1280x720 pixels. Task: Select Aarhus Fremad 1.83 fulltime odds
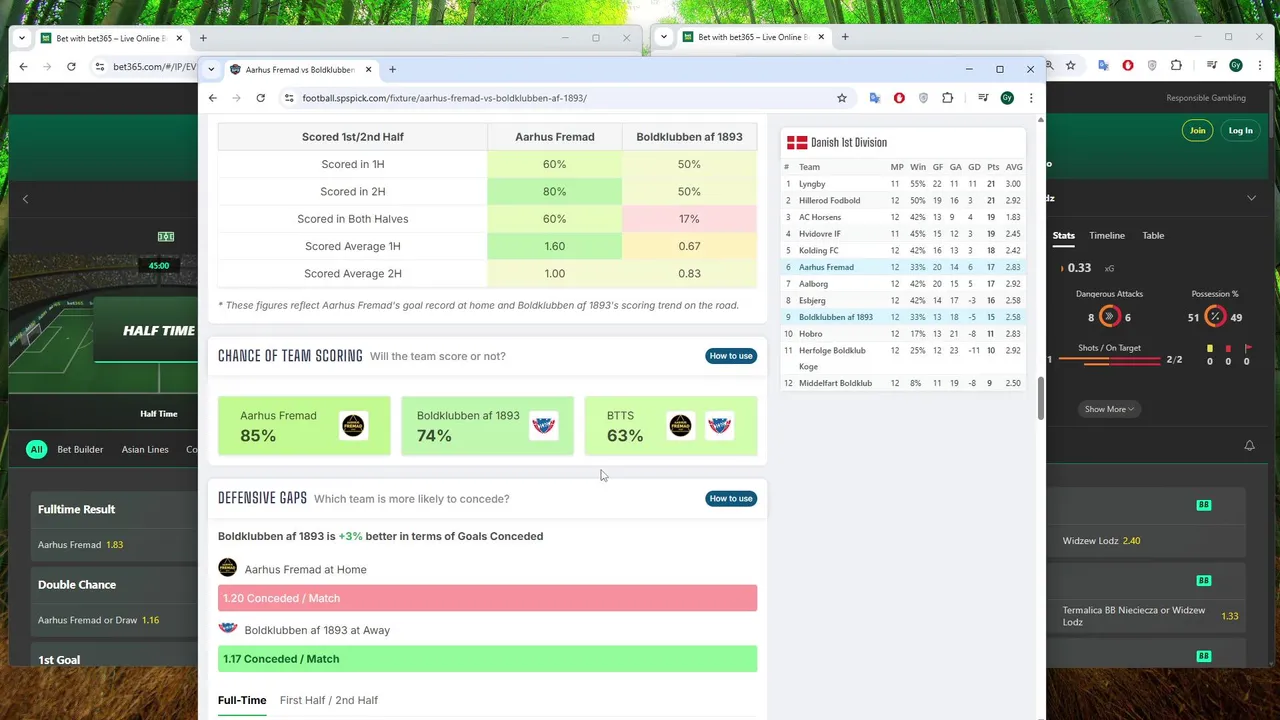115,545
